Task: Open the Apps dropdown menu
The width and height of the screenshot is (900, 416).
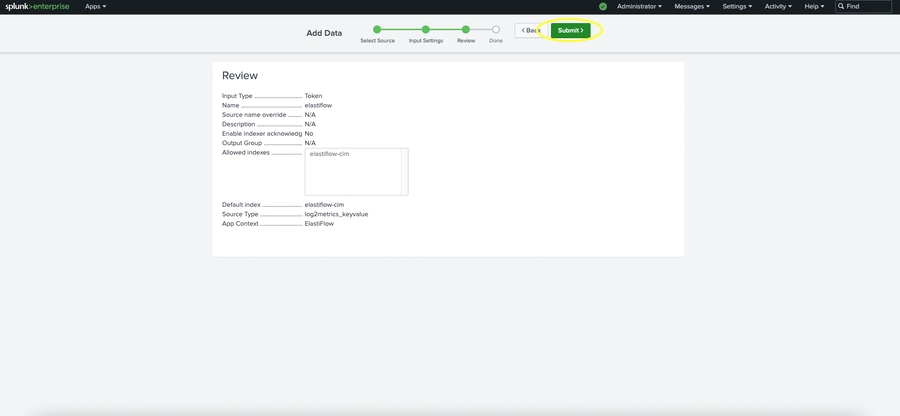Action: tap(95, 6)
